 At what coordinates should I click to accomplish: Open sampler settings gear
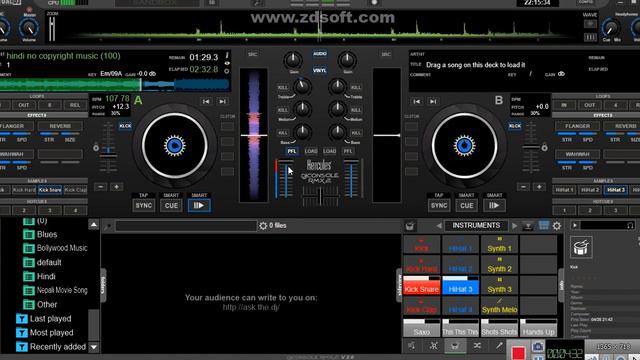pyautogui.click(x=557, y=226)
